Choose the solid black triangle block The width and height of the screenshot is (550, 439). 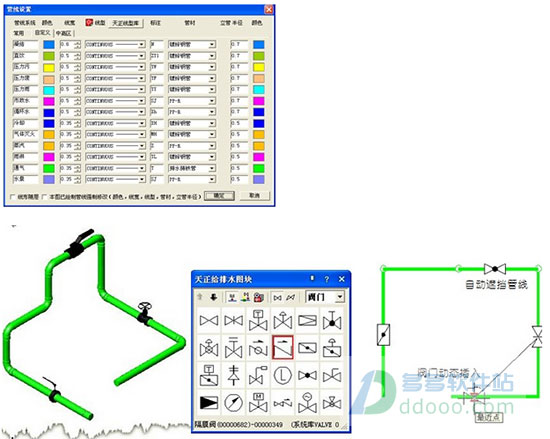tap(209, 403)
